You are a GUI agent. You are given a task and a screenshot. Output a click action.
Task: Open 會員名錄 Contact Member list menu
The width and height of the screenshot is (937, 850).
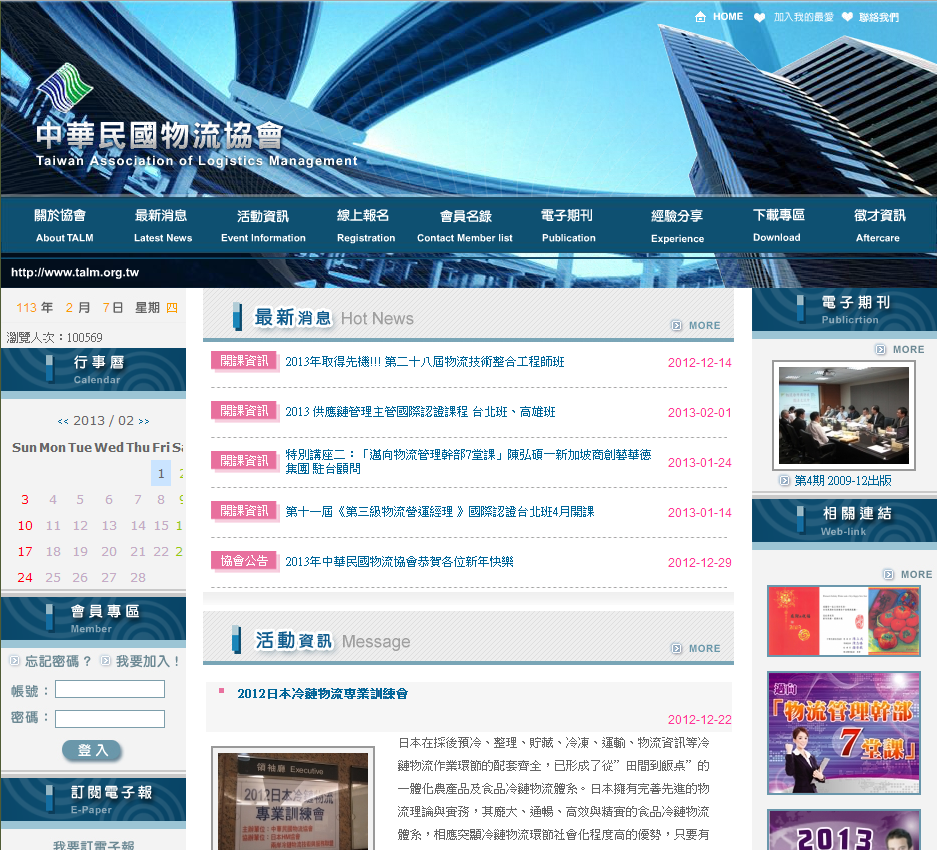(x=465, y=225)
